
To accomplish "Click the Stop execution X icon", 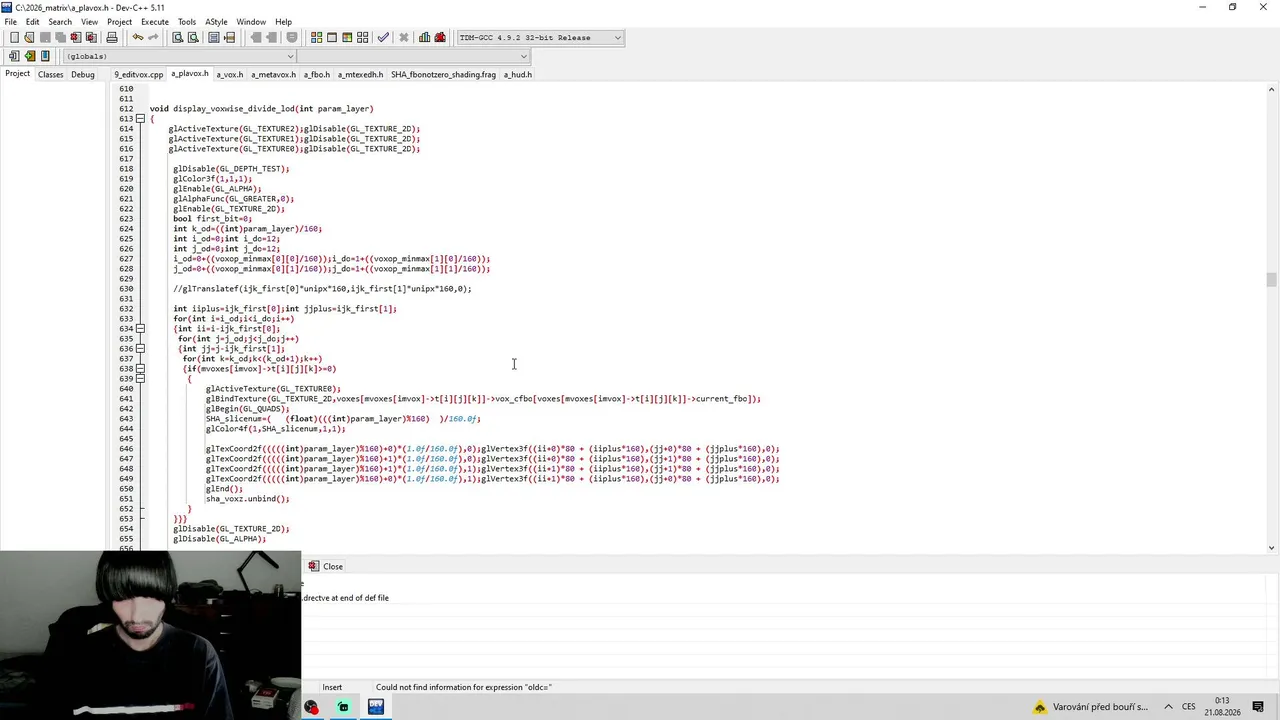I will tap(404, 38).
